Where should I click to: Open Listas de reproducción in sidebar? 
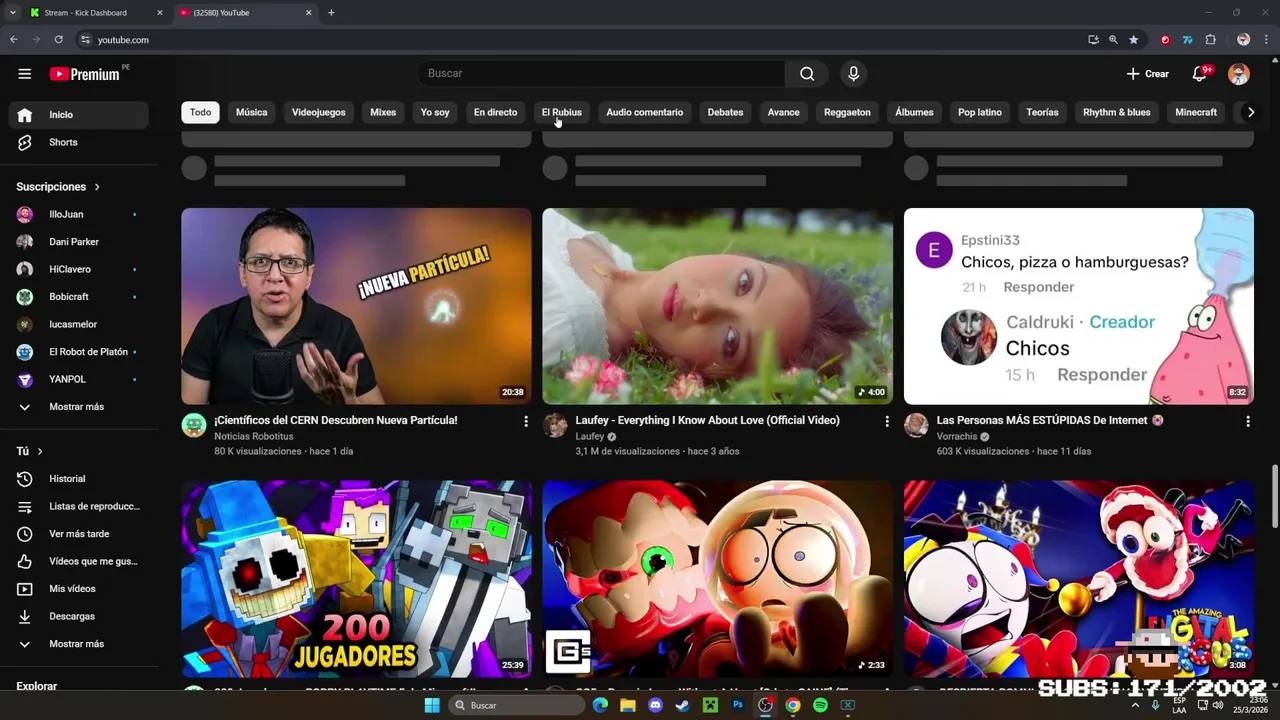click(x=79, y=506)
